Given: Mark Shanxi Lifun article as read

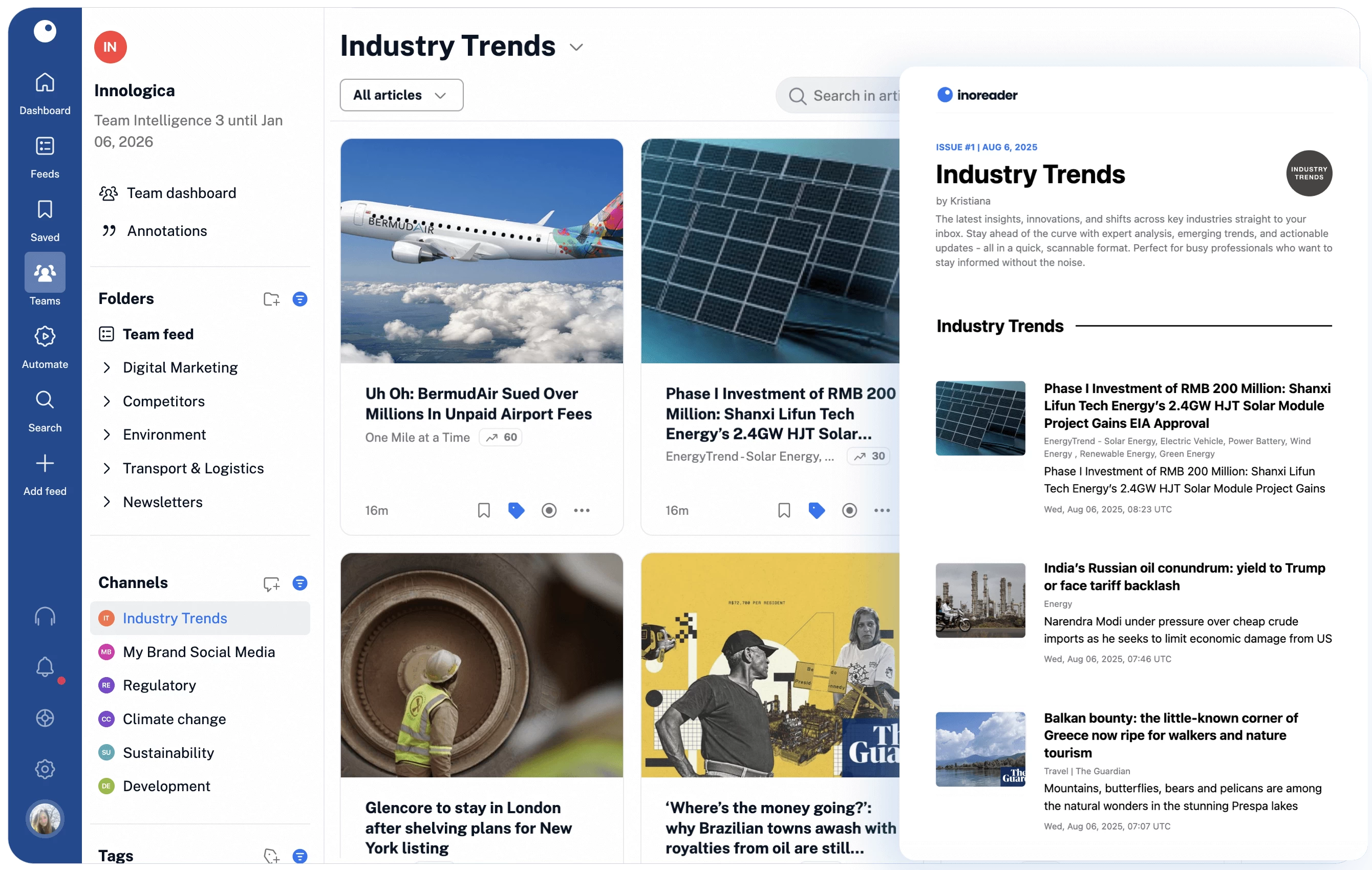Looking at the screenshot, I should pos(849,510).
